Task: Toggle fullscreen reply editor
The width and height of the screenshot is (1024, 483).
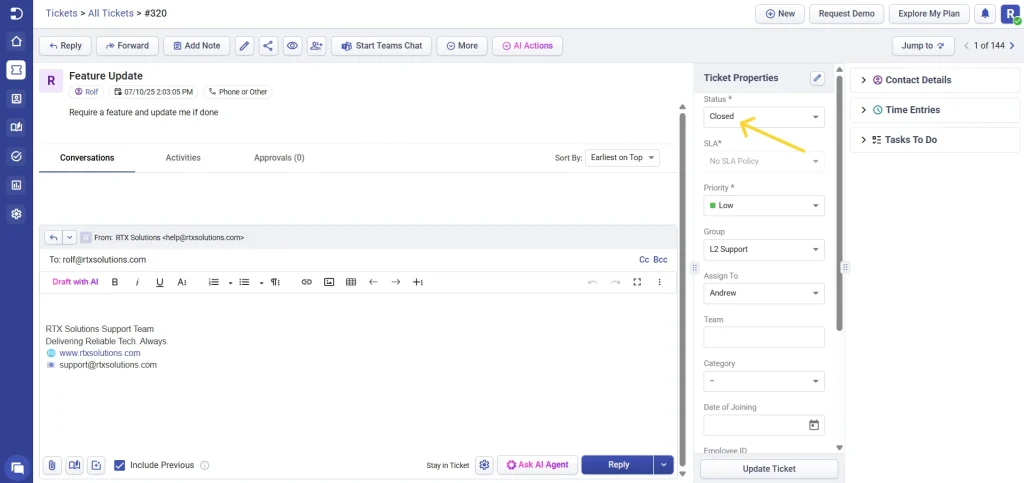Action: coord(637,282)
